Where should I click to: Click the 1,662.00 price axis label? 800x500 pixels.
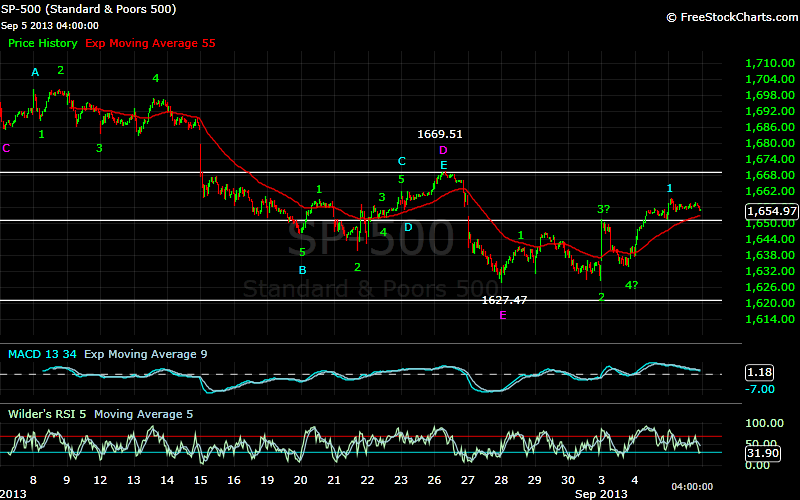770,191
